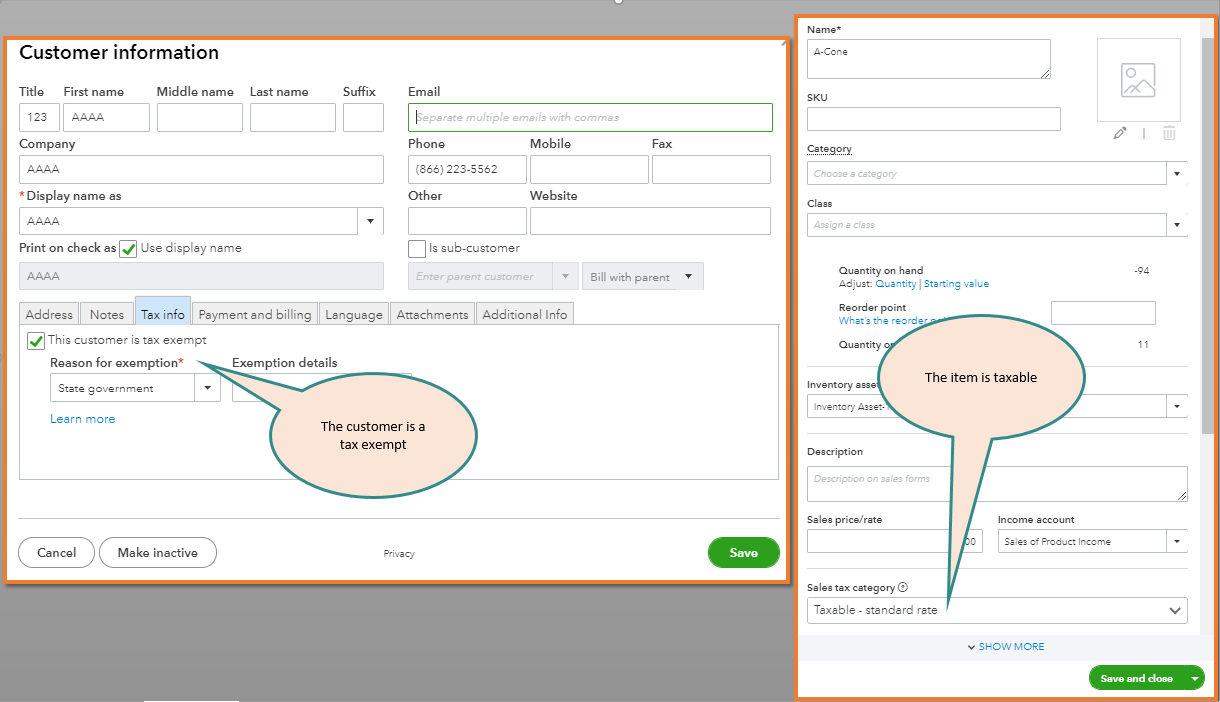Viewport: 1220px width, 702px height.
Task: Open the Sales tax category help icon
Action: (902, 587)
